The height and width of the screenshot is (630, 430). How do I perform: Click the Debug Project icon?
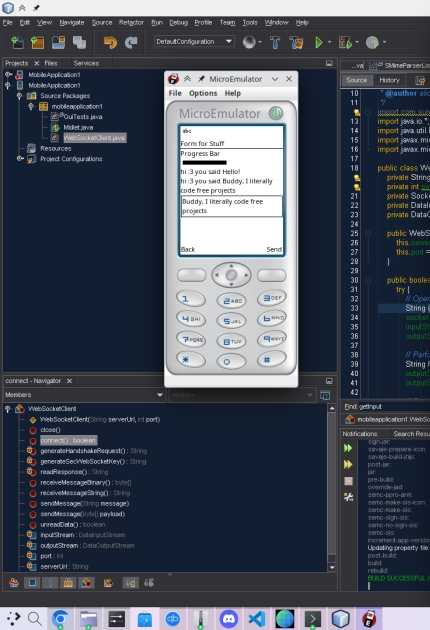pyautogui.click(x=345, y=42)
